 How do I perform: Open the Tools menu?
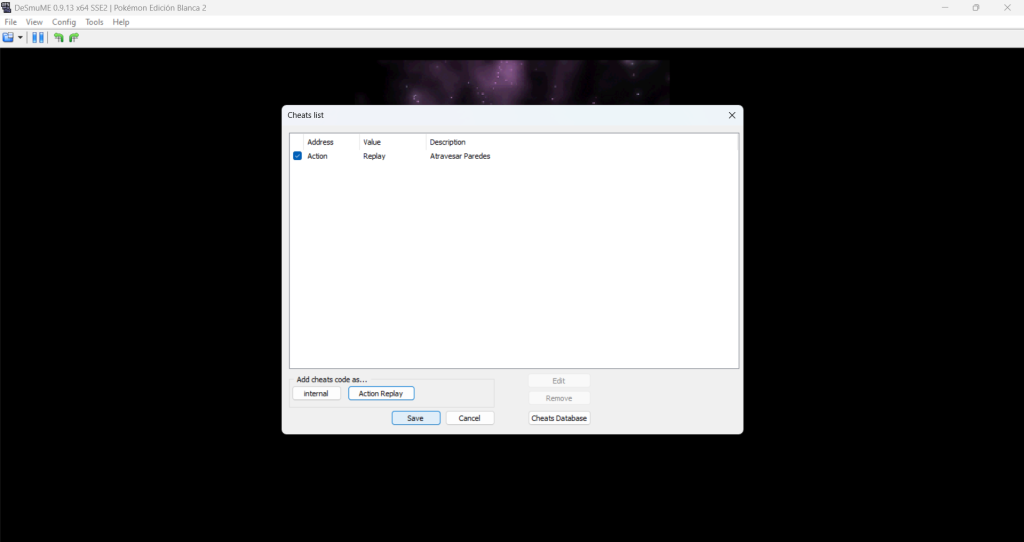pos(94,22)
